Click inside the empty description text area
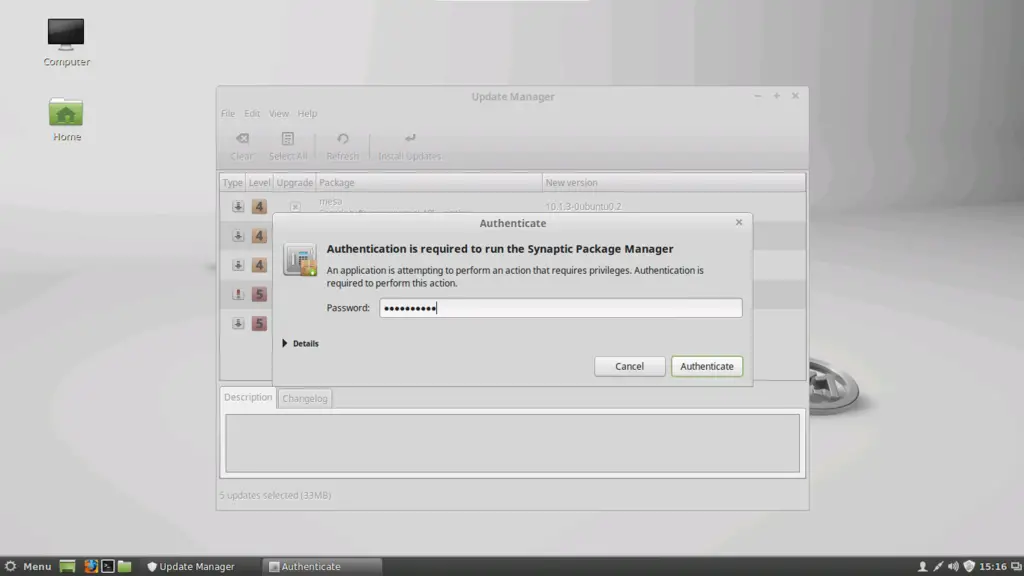The height and width of the screenshot is (576, 1024). [x=513, y=443]
